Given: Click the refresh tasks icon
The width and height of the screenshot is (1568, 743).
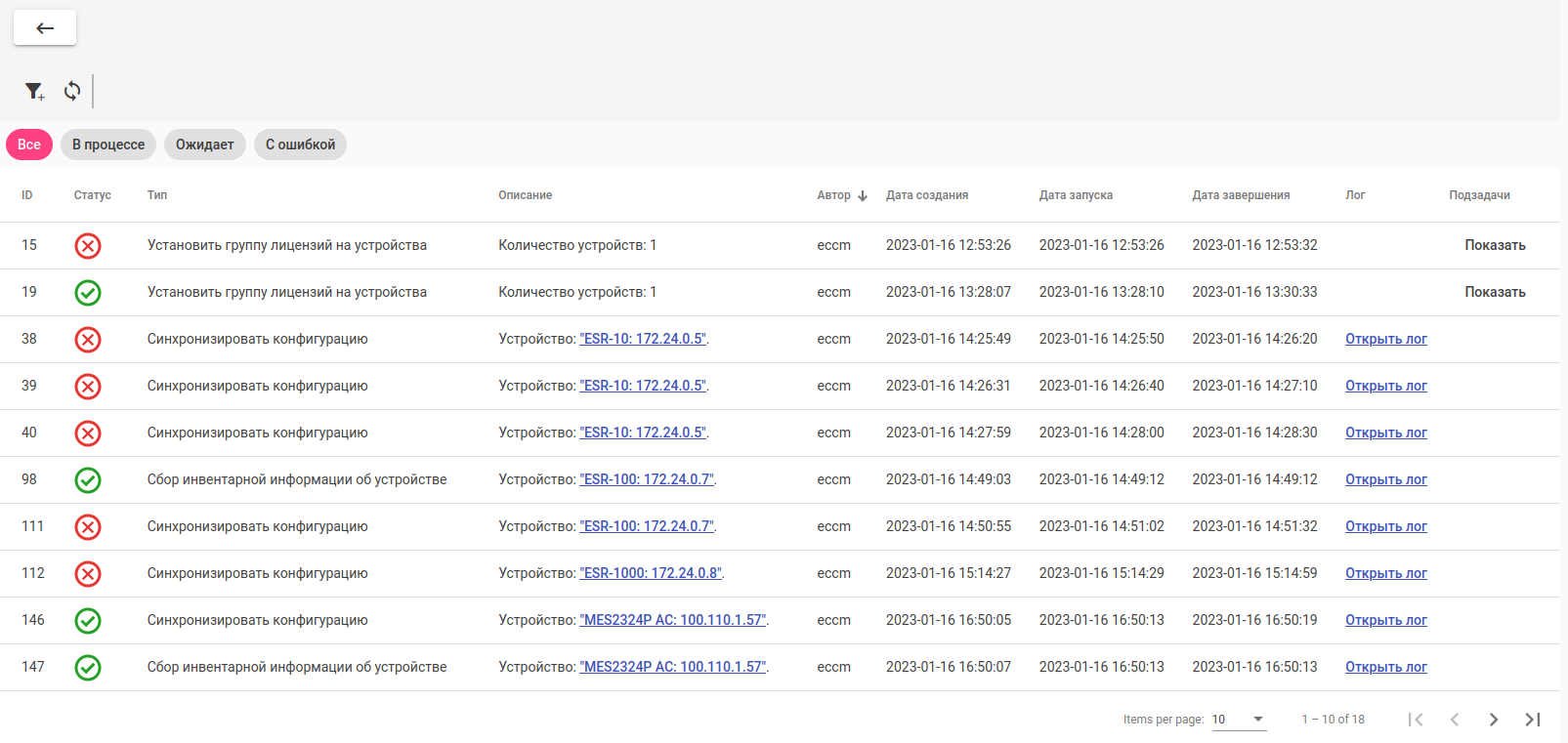Looking at the screenshot, I should (72, 92).
